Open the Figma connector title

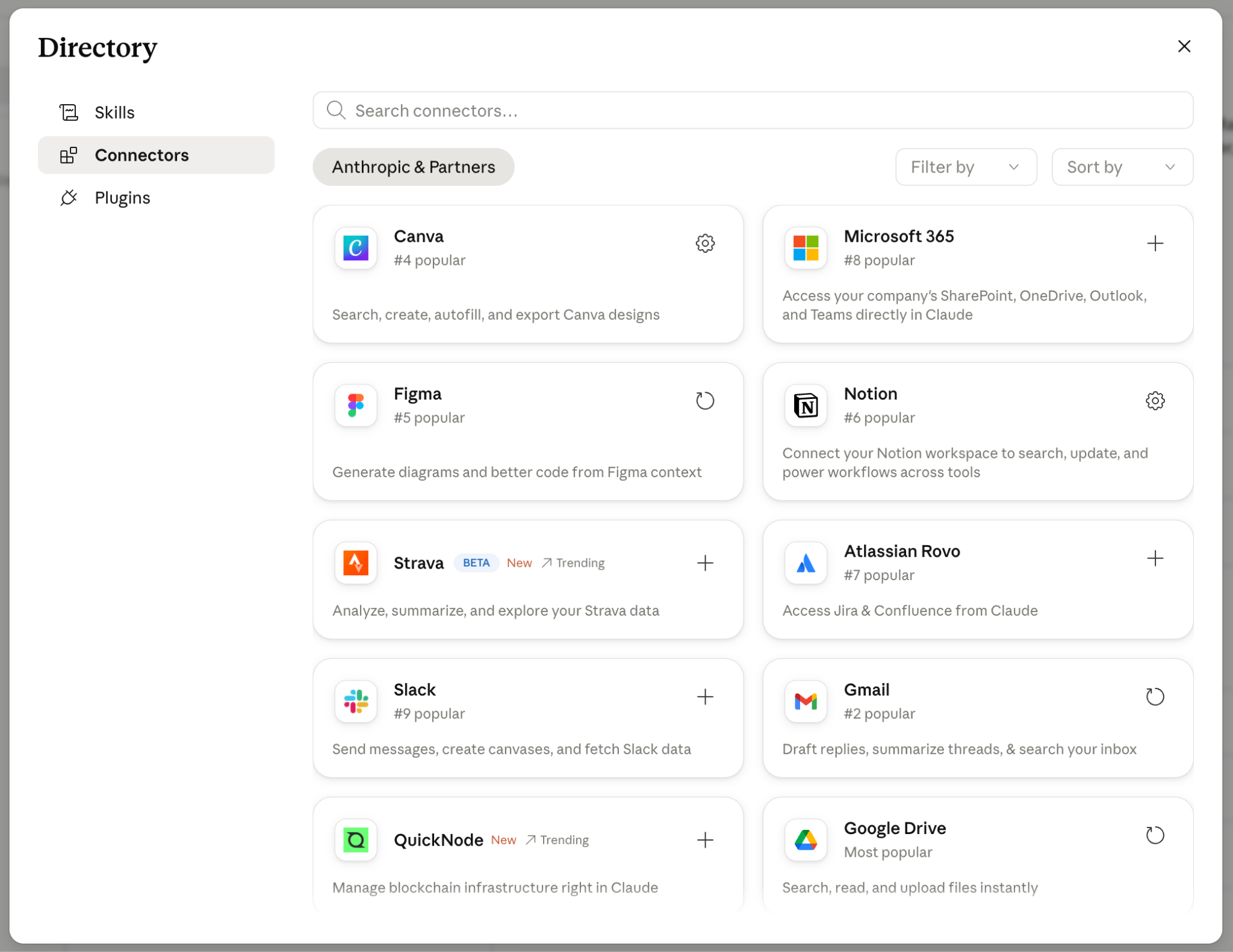point(417,394)
